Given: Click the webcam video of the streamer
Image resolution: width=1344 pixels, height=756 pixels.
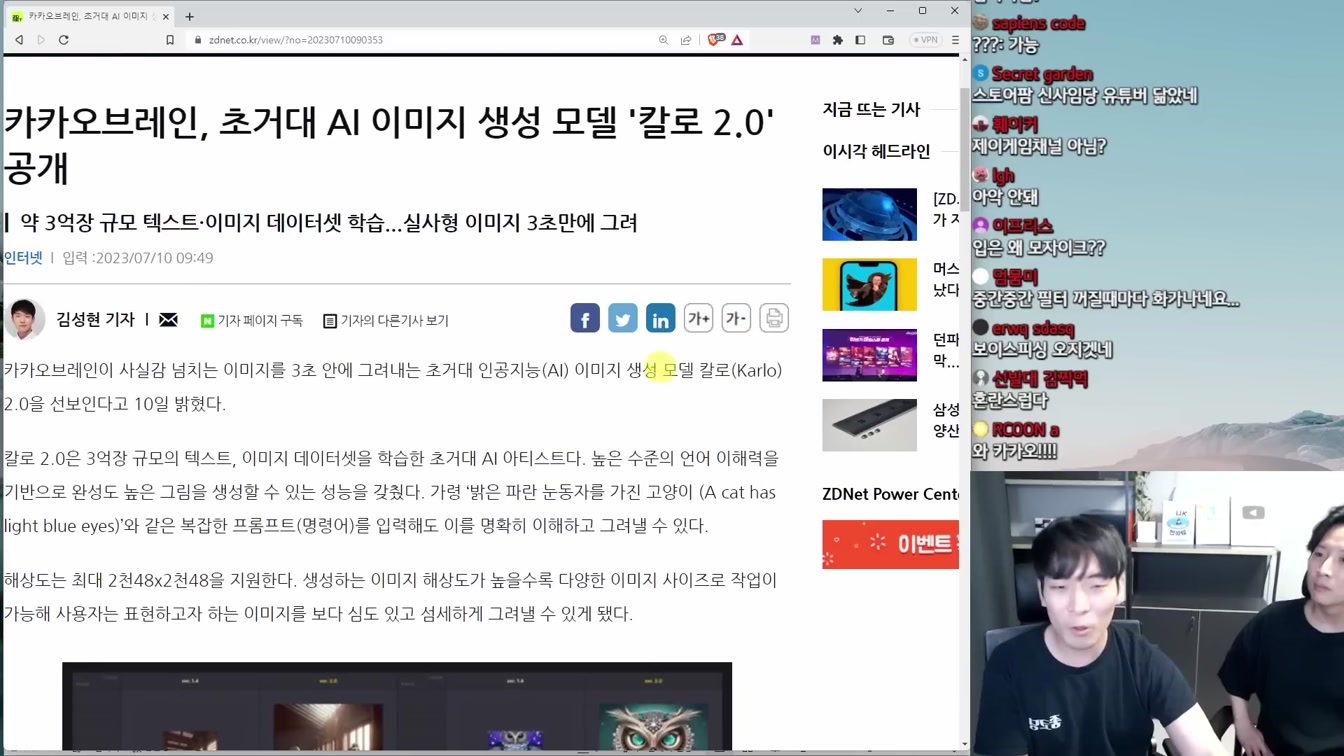Looking at the screenshot, I should click(1157, 615).
